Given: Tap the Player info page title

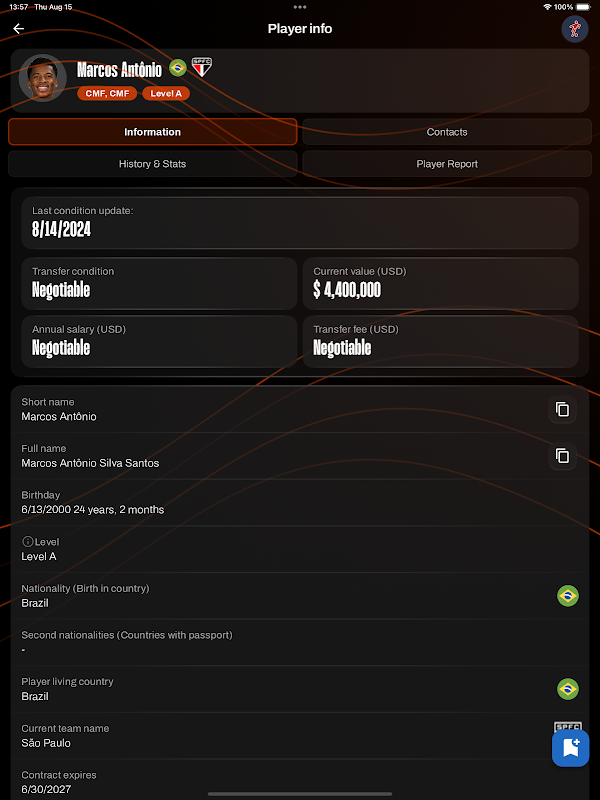Looking at the screenshot, I should (x=300, y=29).
